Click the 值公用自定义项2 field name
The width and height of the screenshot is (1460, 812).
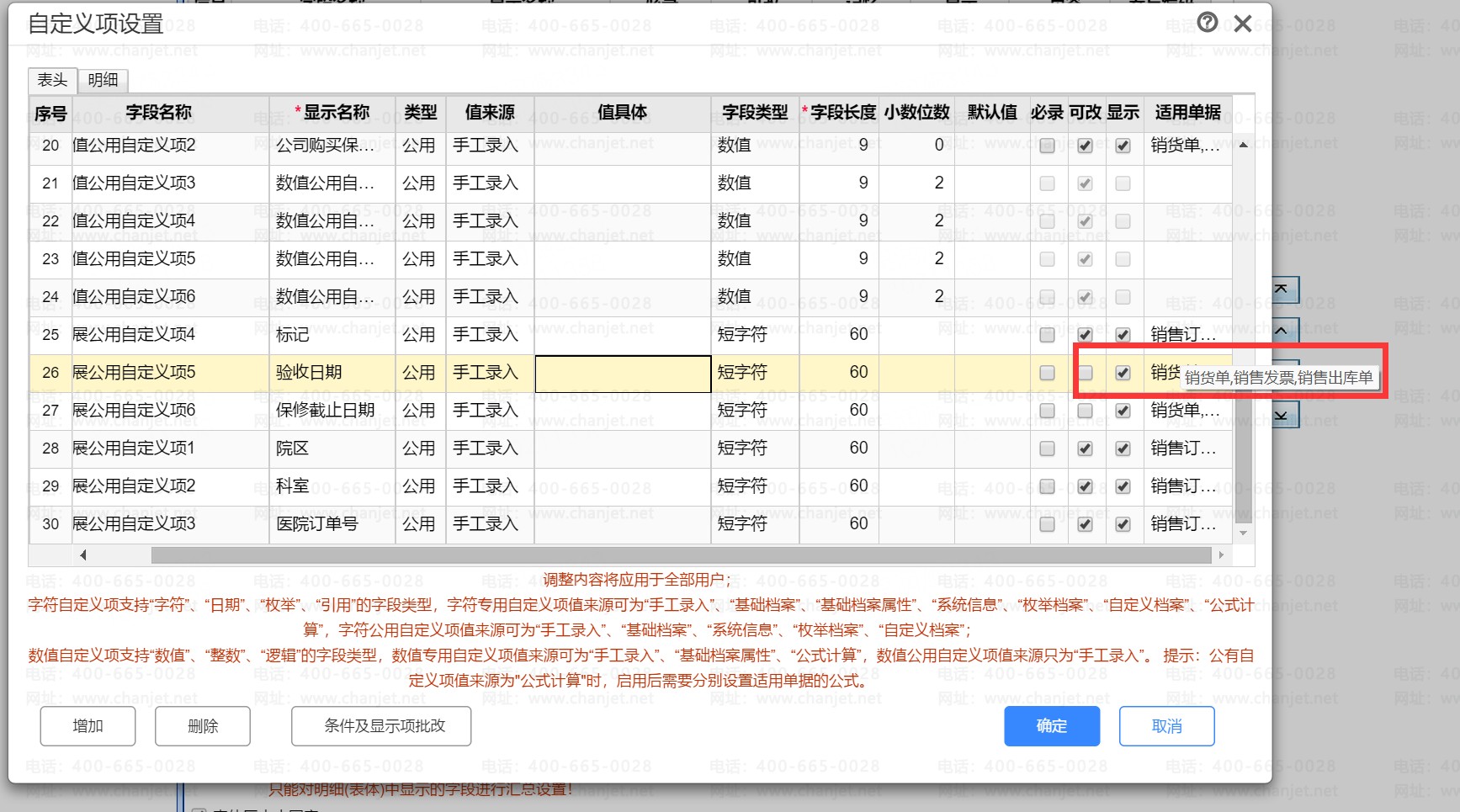[134, 146]
